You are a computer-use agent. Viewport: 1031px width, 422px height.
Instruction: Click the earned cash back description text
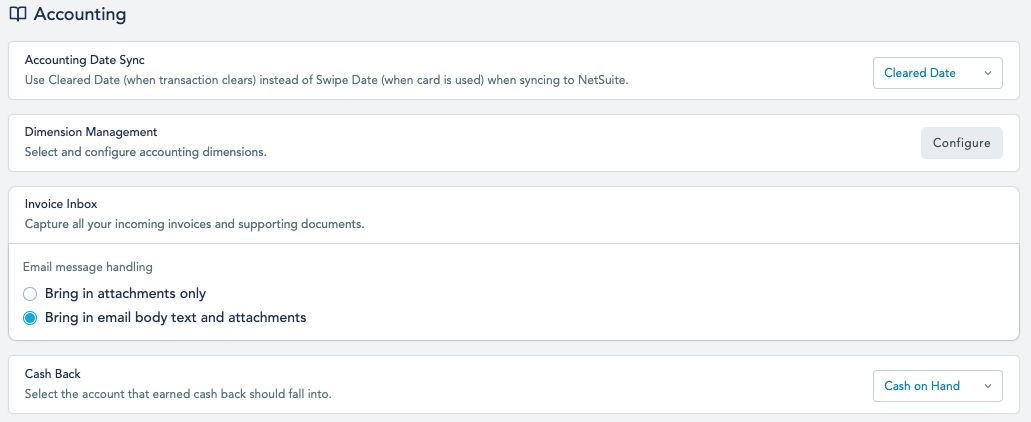click(x=178, y=394)
